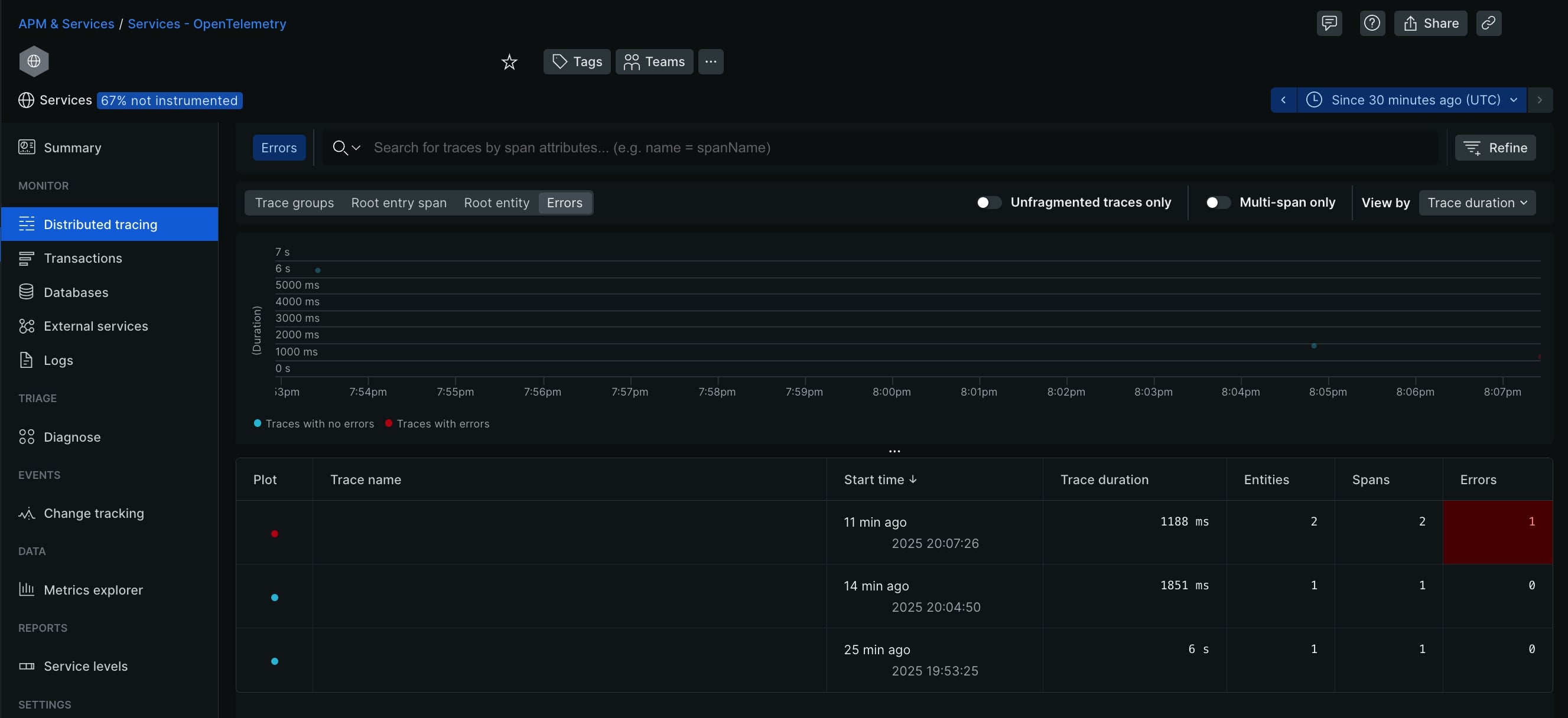
Task: Click the 6 s point on scatter chart
Action: tap(318, 270)
